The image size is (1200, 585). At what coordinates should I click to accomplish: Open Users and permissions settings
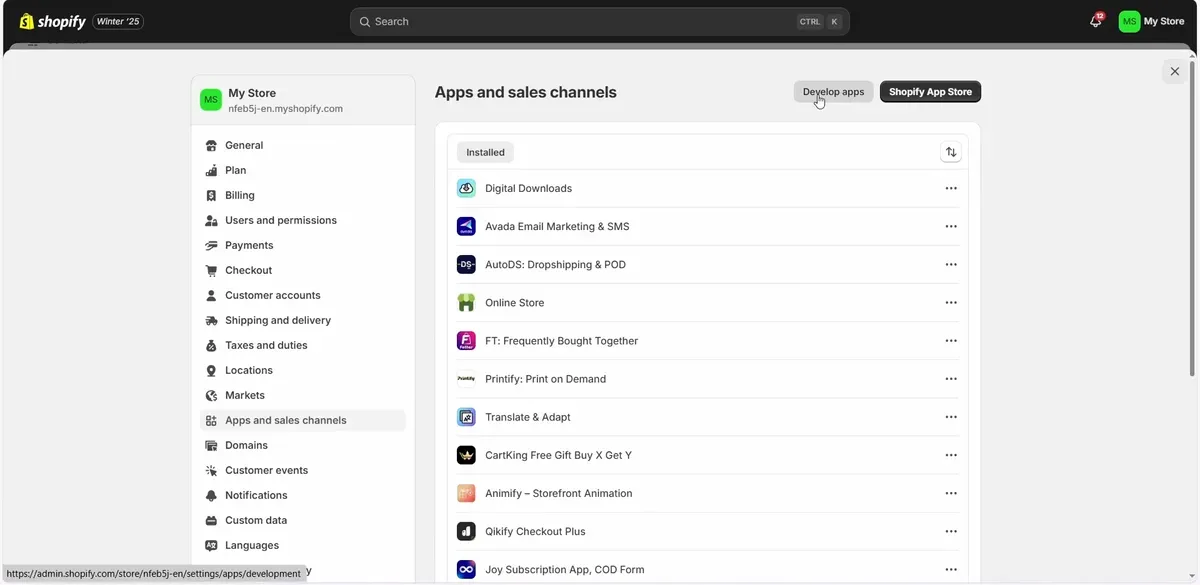click(303, 220)
